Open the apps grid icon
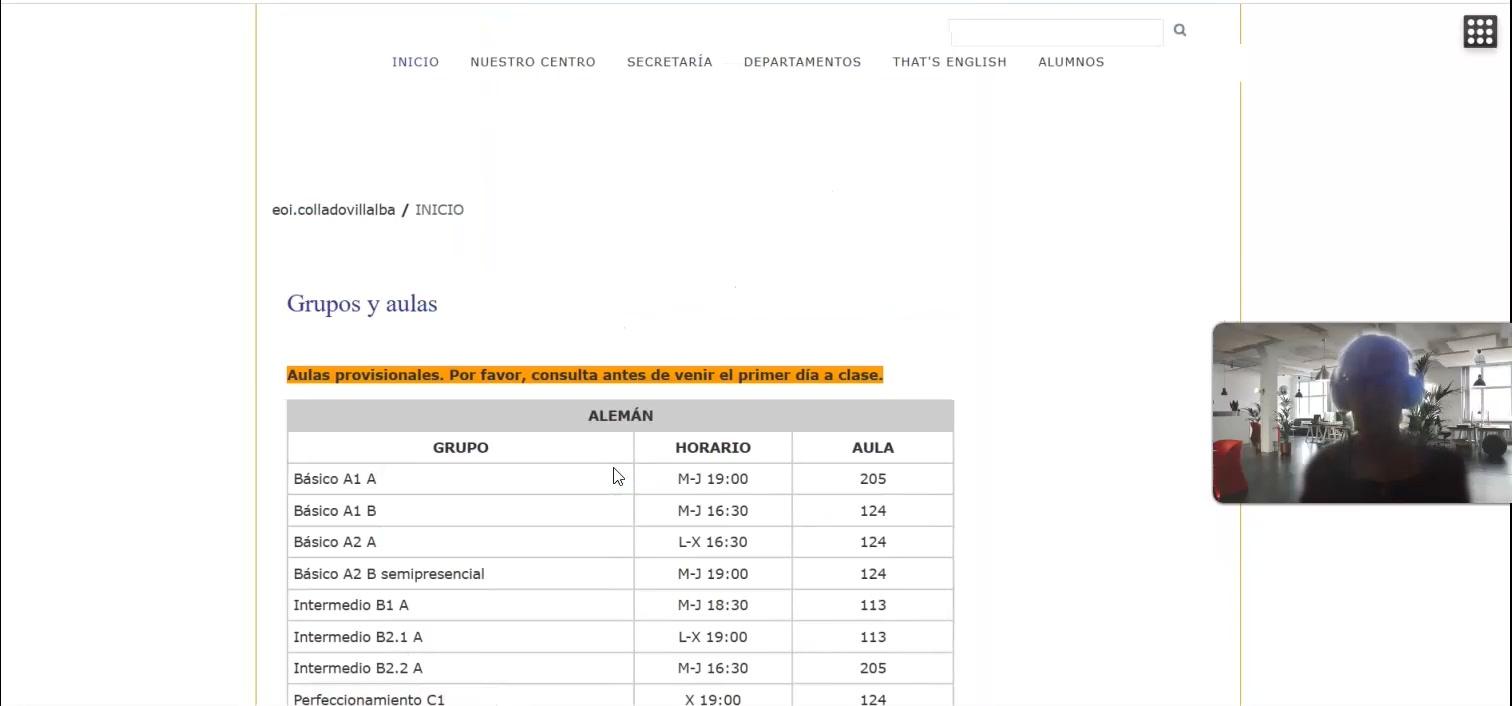 pyautogui.click(x=1480, y=31)
